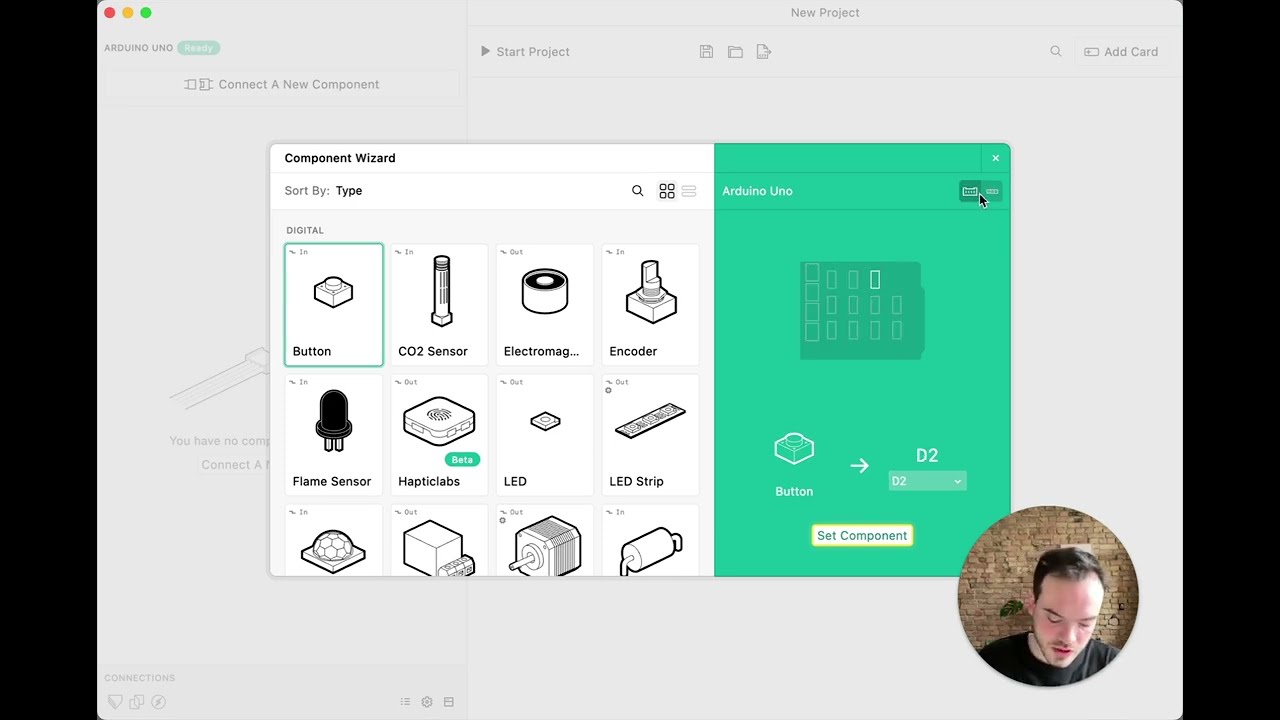This screenshot has height=720, width=1280.
Task: Select the LED component tile
Action: (x=545, y=435)
